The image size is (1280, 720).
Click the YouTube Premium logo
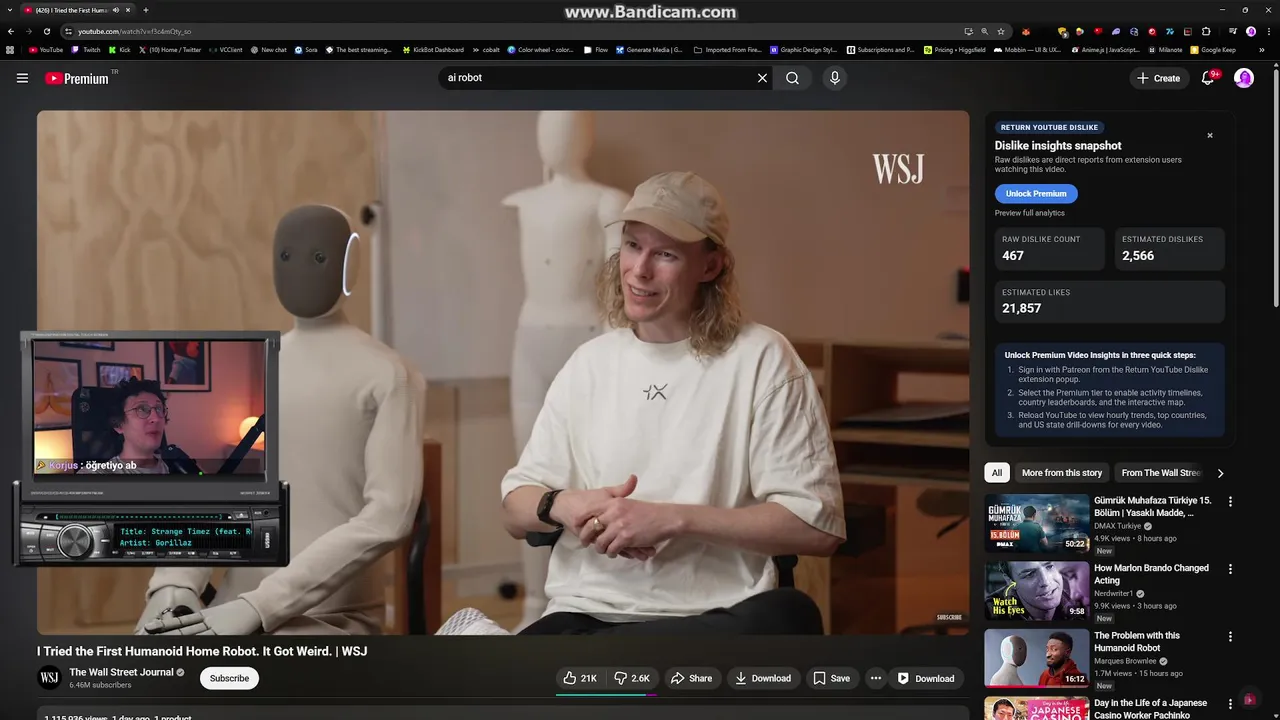[77, 78]
